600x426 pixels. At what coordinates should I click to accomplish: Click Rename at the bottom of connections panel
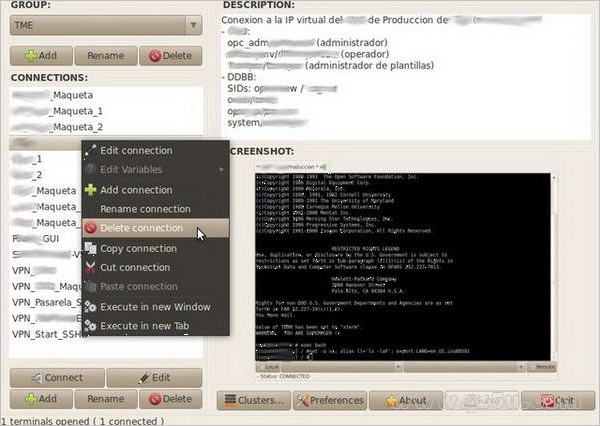pos(105,399)
